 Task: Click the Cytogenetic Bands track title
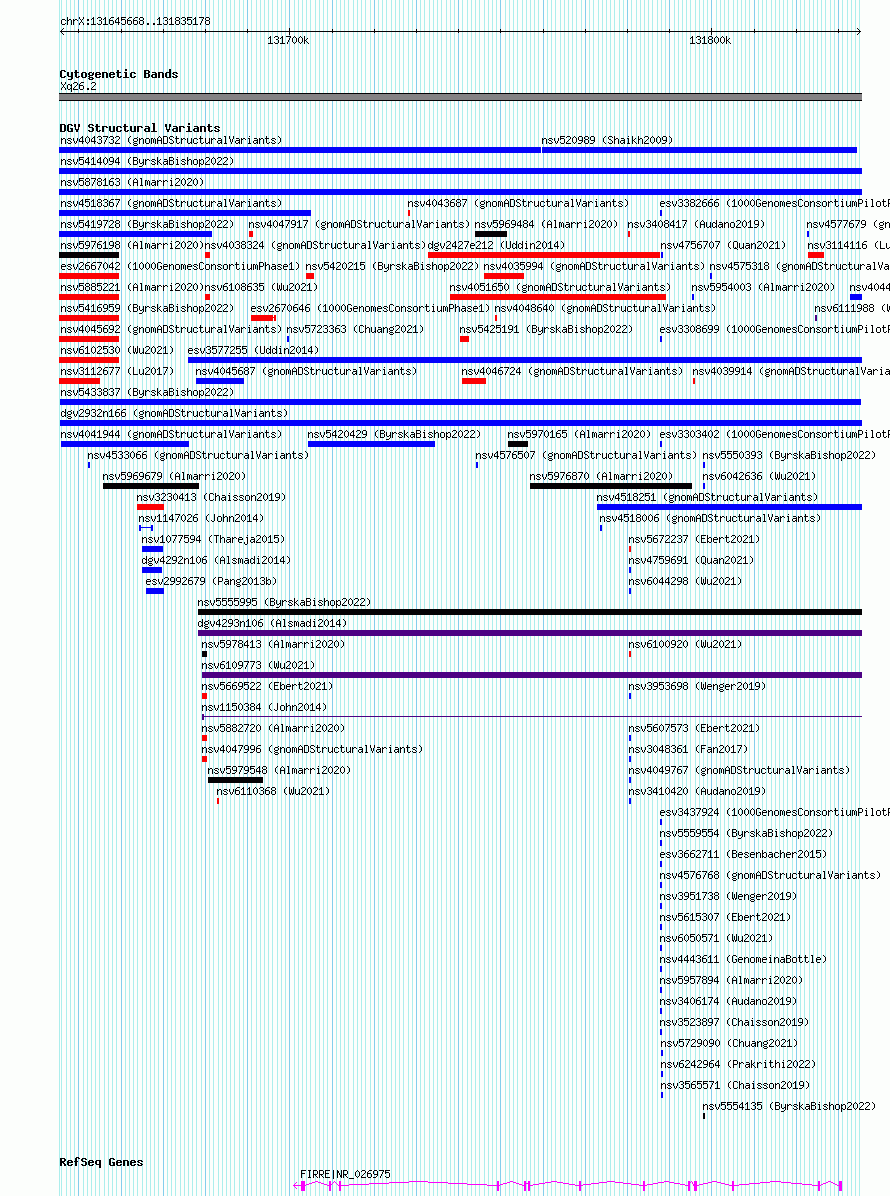tap(119, 74)
